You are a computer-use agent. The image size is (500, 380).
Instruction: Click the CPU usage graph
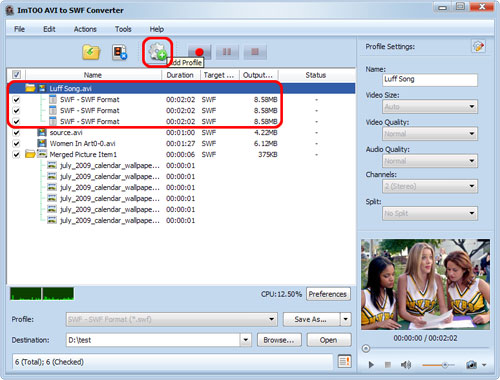click(42, 294)
